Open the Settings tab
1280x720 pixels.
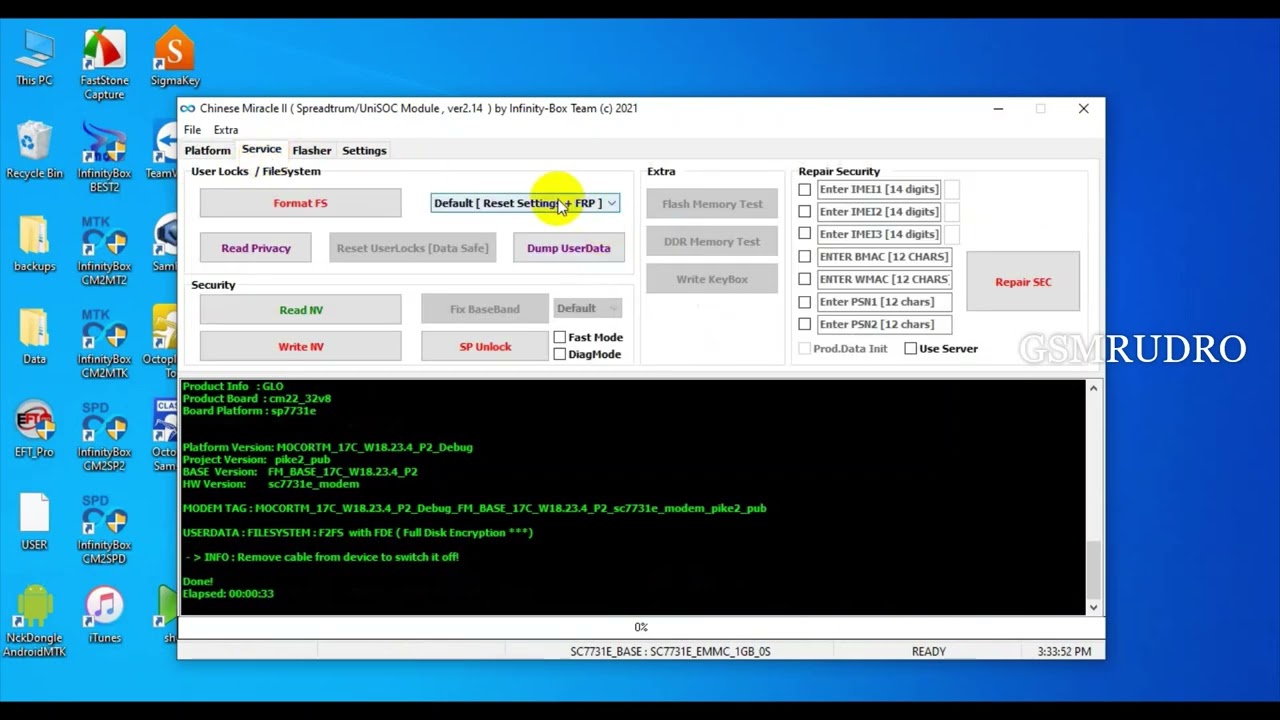coord(364,150)
